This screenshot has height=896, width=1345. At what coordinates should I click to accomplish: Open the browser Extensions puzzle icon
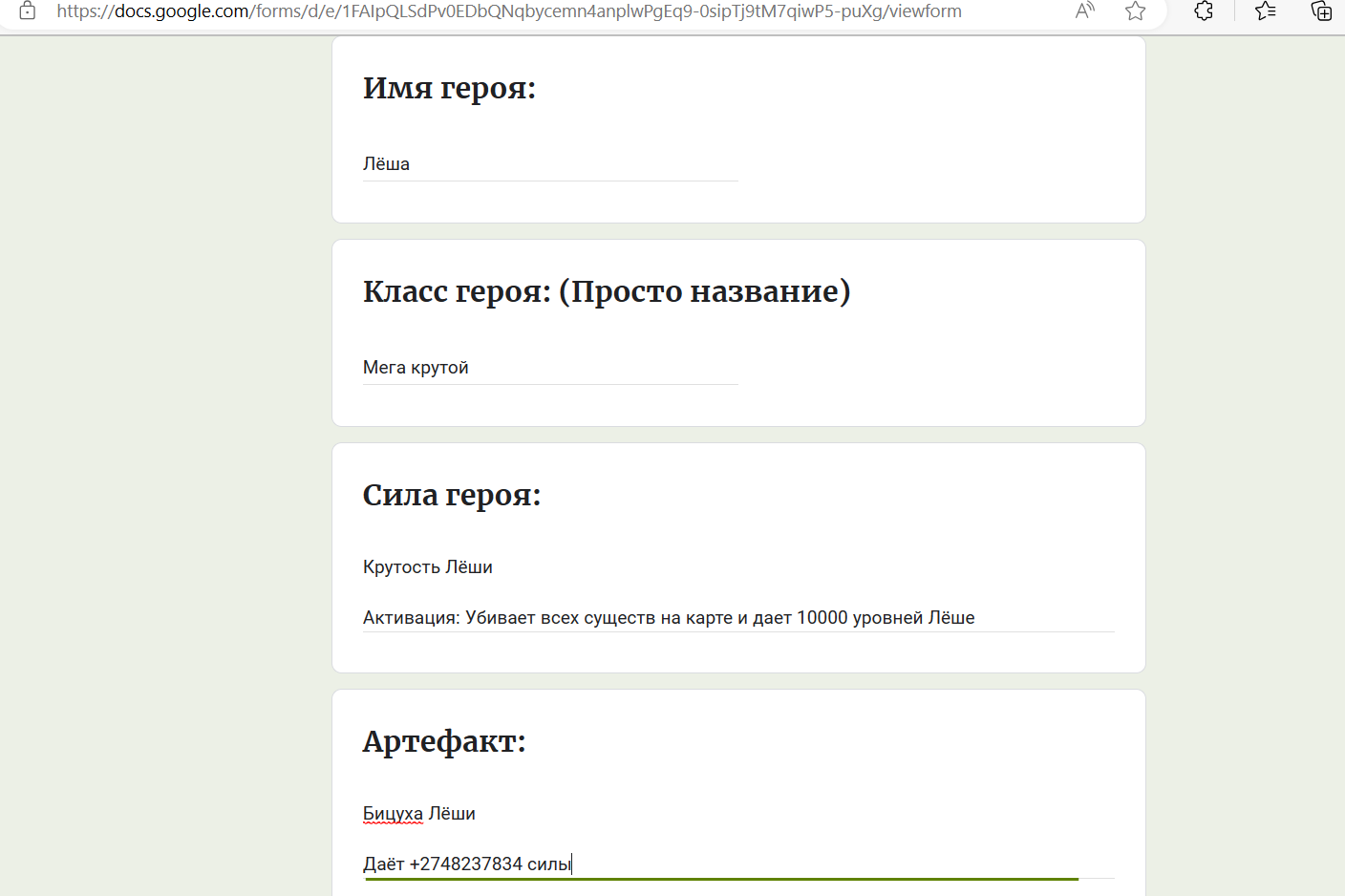(1204, 11)
